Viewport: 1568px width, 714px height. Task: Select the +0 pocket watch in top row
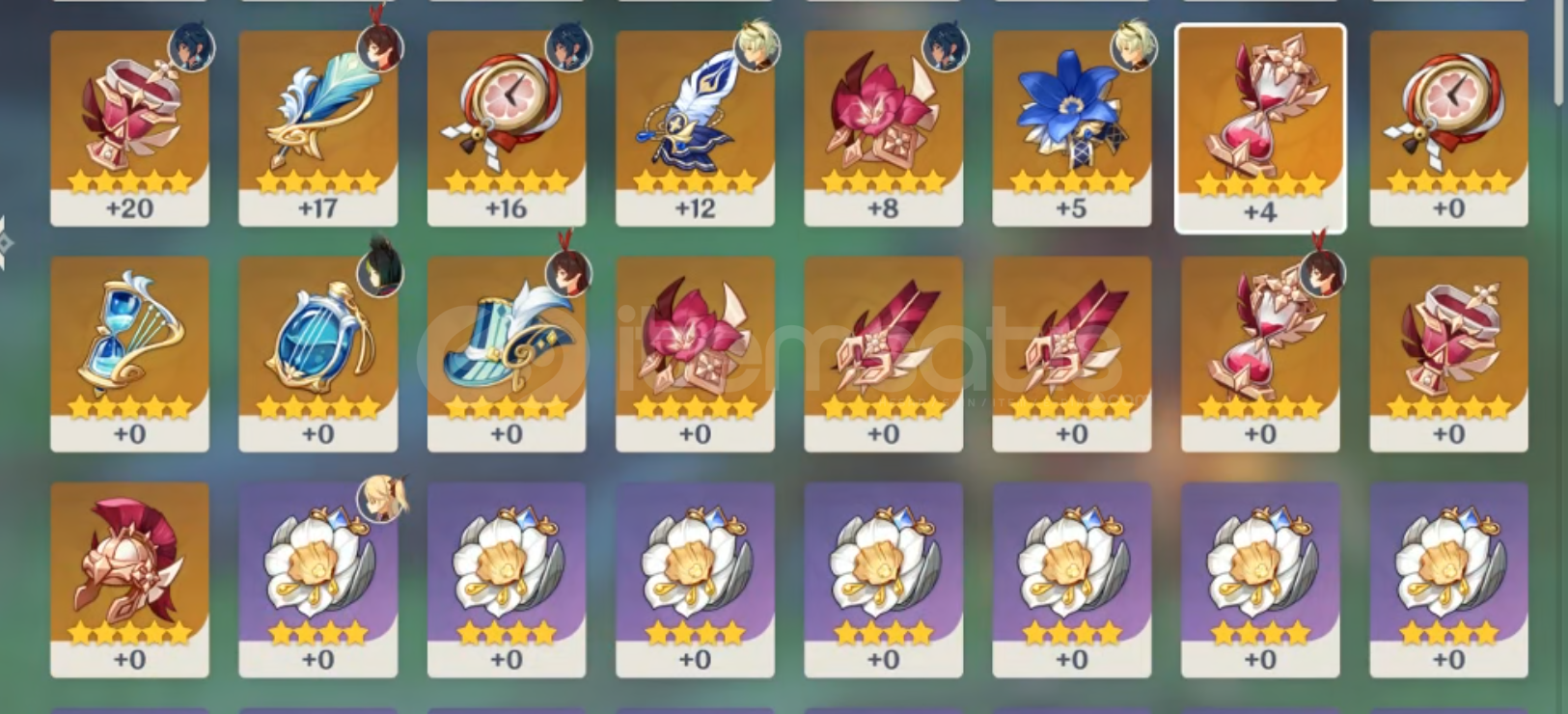pyautogui.click(x=1448, y=128)
